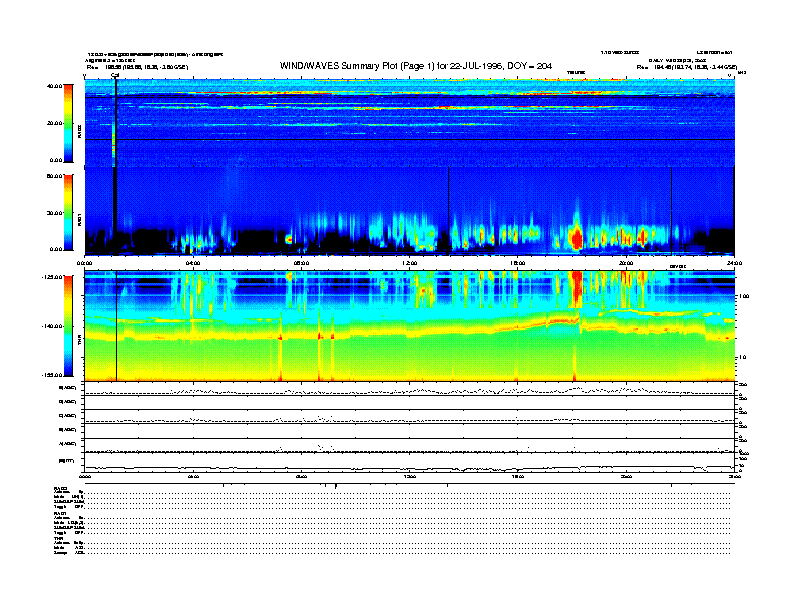Click the -140.00 label on TNR scale
Image resolution: width=792 pixels, height=612 pixels.
pos(52,326)
